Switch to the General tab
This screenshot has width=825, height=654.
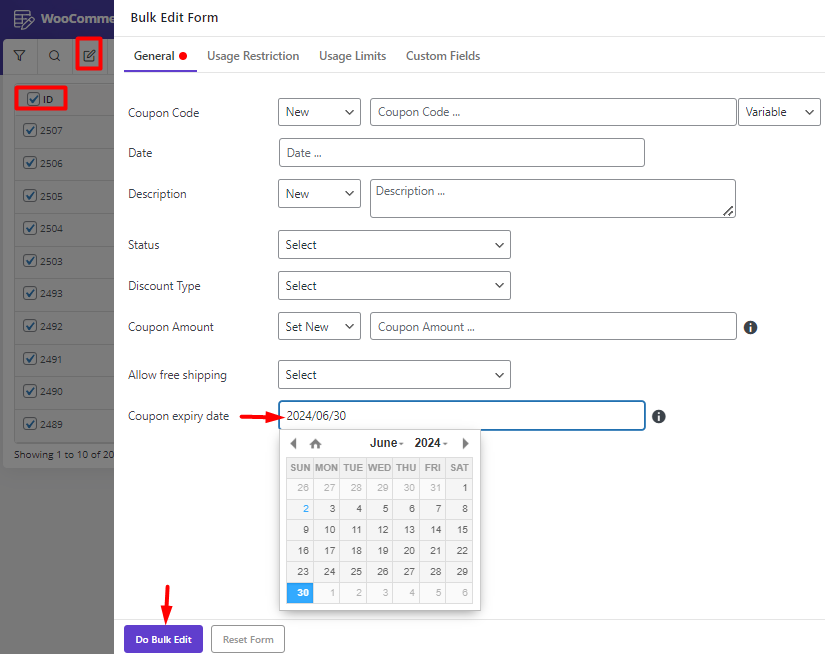pyautogui.click(x=160, y=56)
